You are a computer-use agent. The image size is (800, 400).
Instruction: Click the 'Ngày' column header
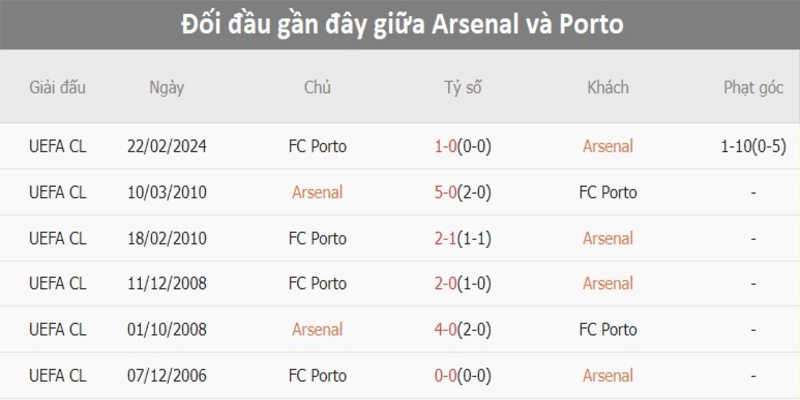[166, 87]
